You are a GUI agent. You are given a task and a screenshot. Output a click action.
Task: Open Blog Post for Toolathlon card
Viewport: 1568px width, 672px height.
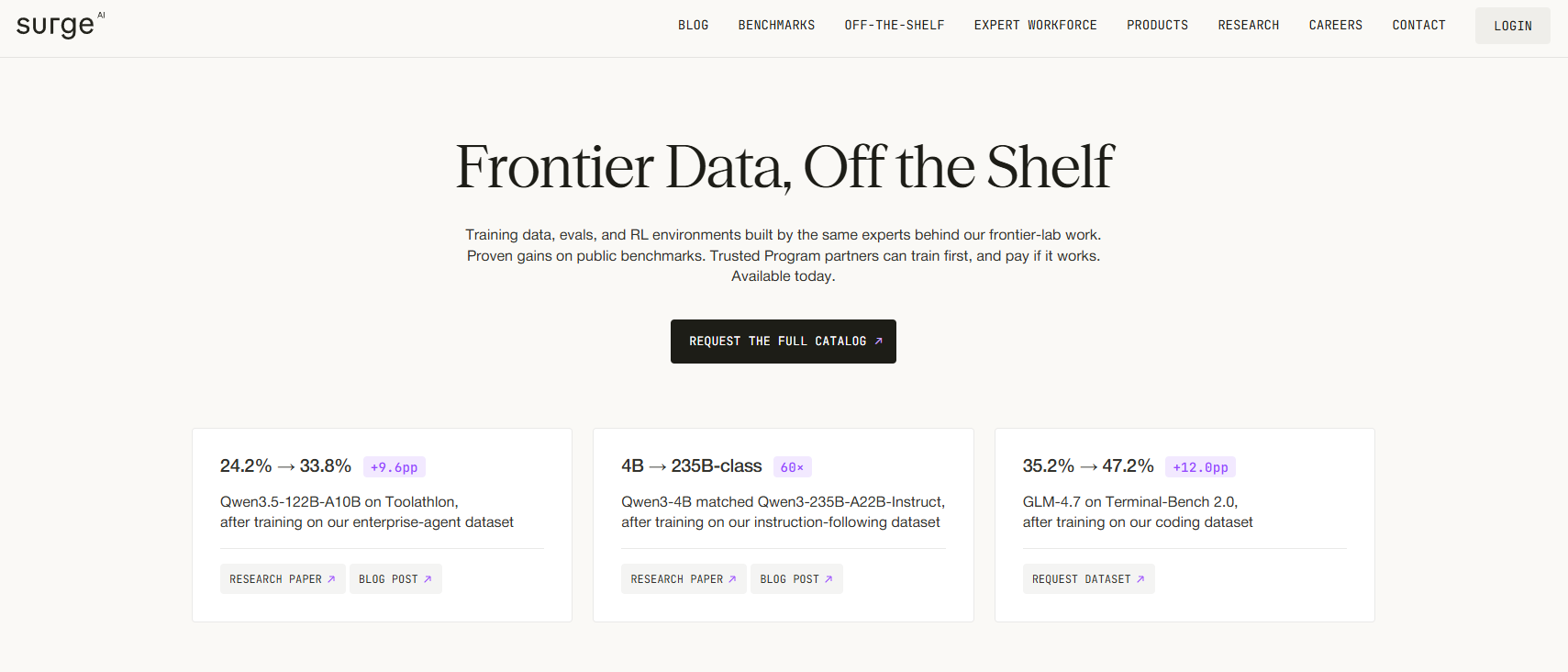[395, 579]
